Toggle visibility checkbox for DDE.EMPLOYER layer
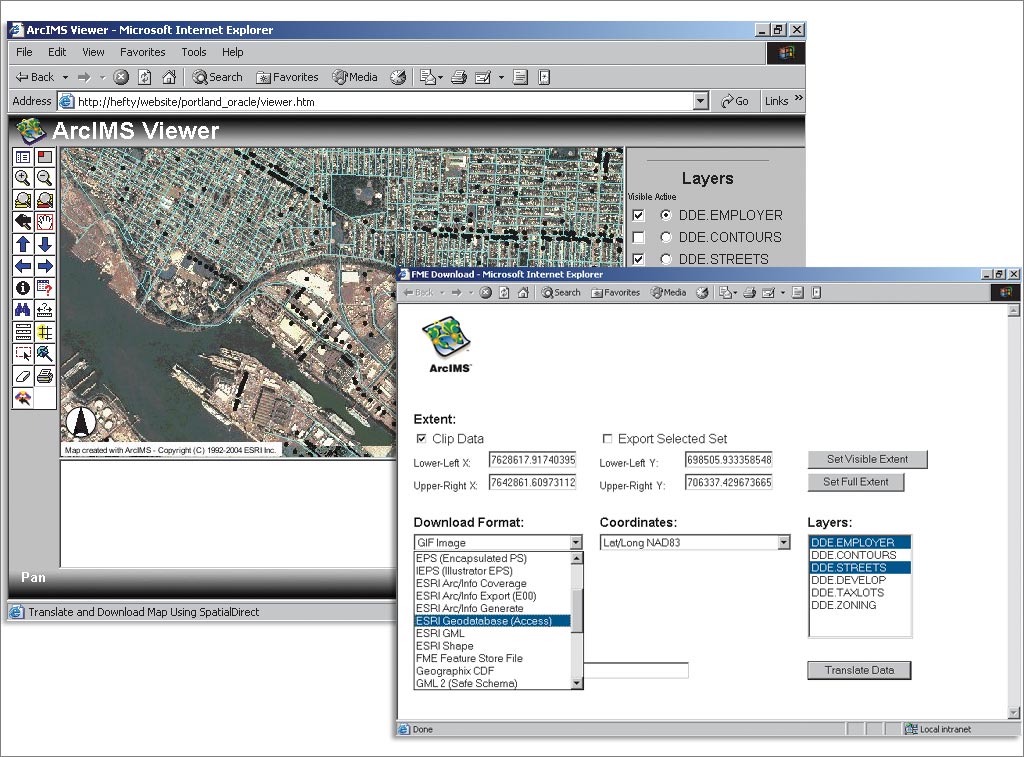1024x757 pixels. (x=639, y=216)
